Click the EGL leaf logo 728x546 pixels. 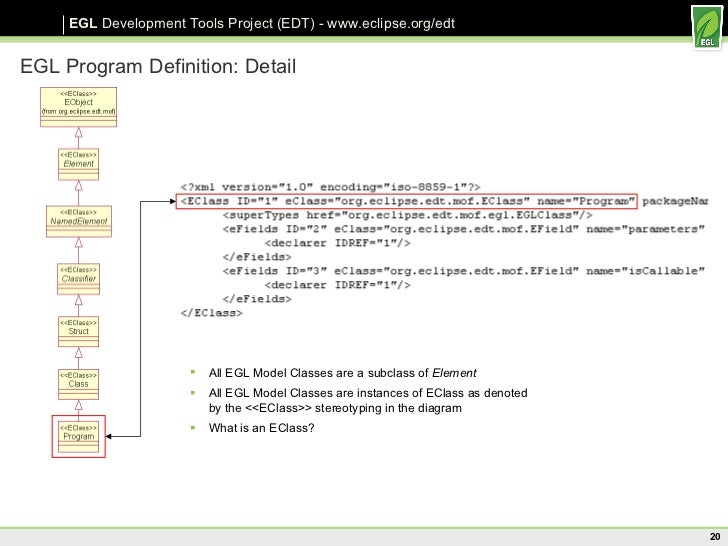707,27
